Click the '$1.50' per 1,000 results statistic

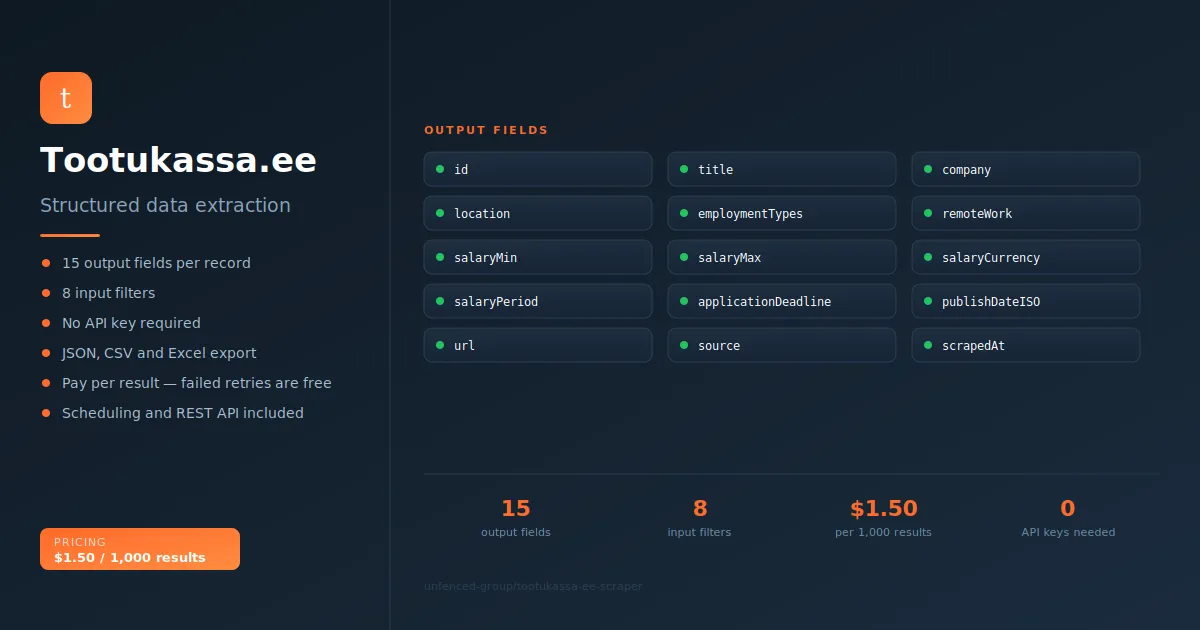click(x=884, y=509)
